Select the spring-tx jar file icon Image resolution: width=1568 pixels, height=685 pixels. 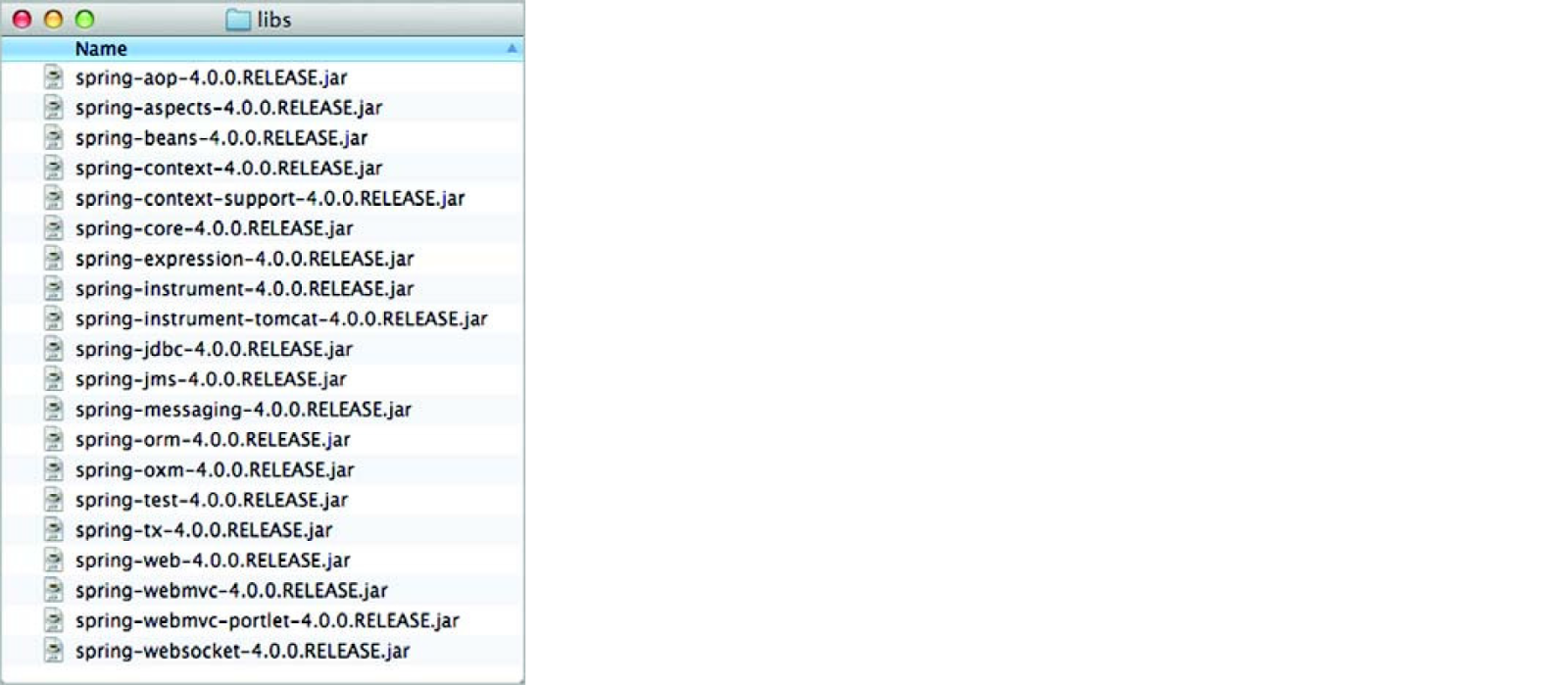click(54, 530)
